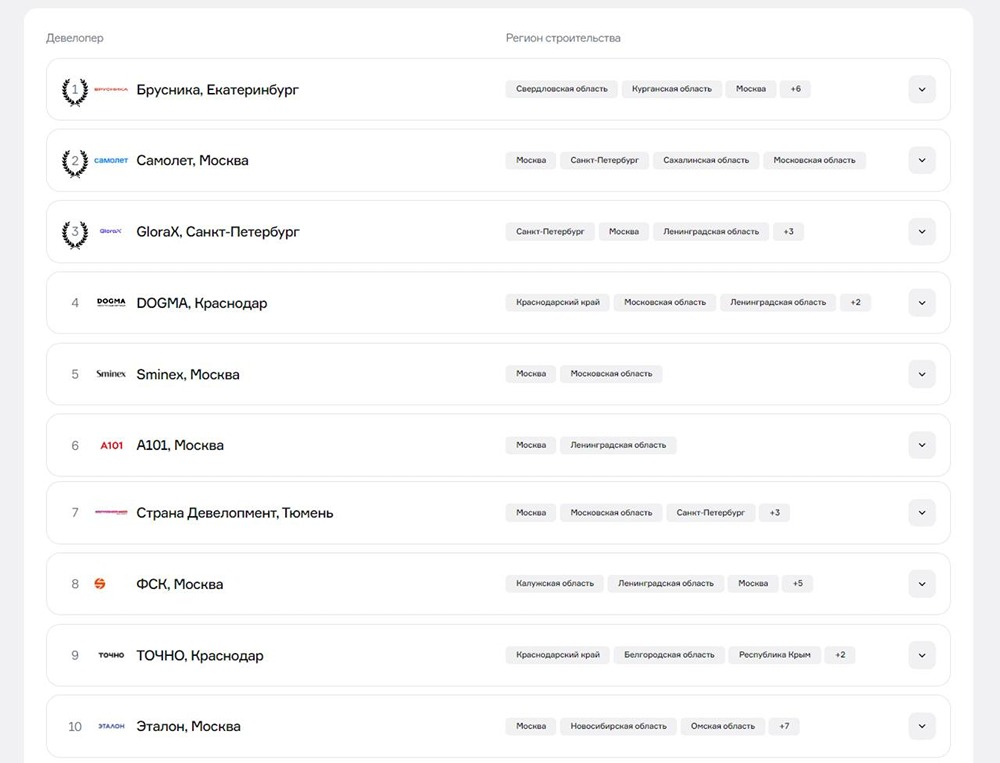Click the Sminex logo icon
Viewport: 1000px width, 763px height.
tap(110, 374)
